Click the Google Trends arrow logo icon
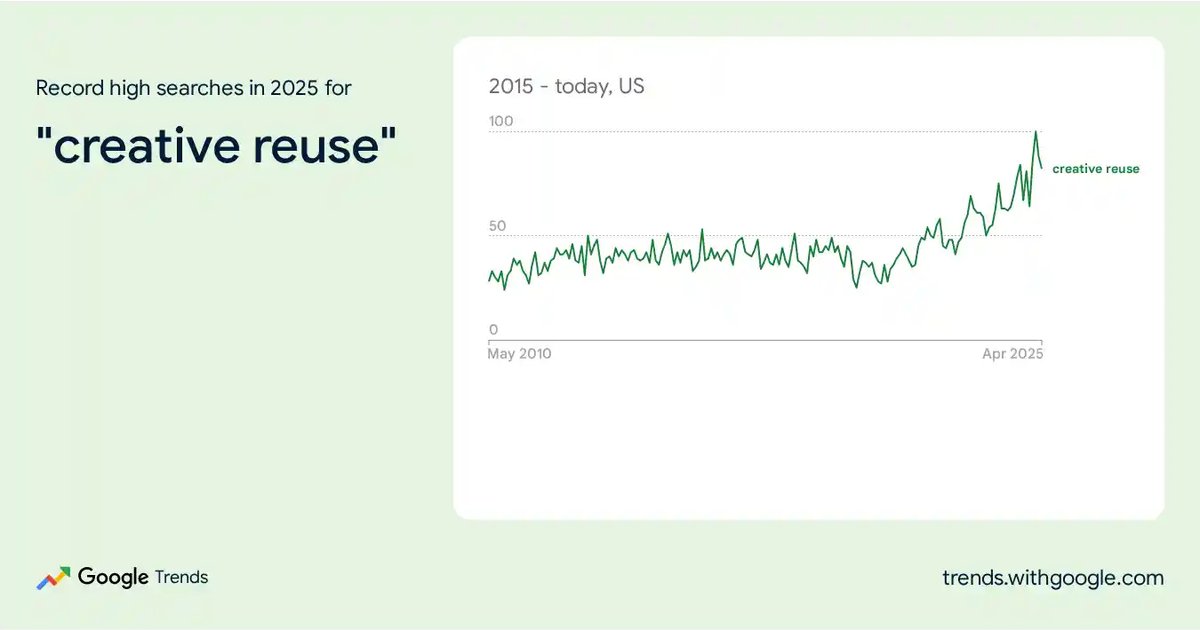Viewport: 1200px width, 630px height. tap(53, 577)
